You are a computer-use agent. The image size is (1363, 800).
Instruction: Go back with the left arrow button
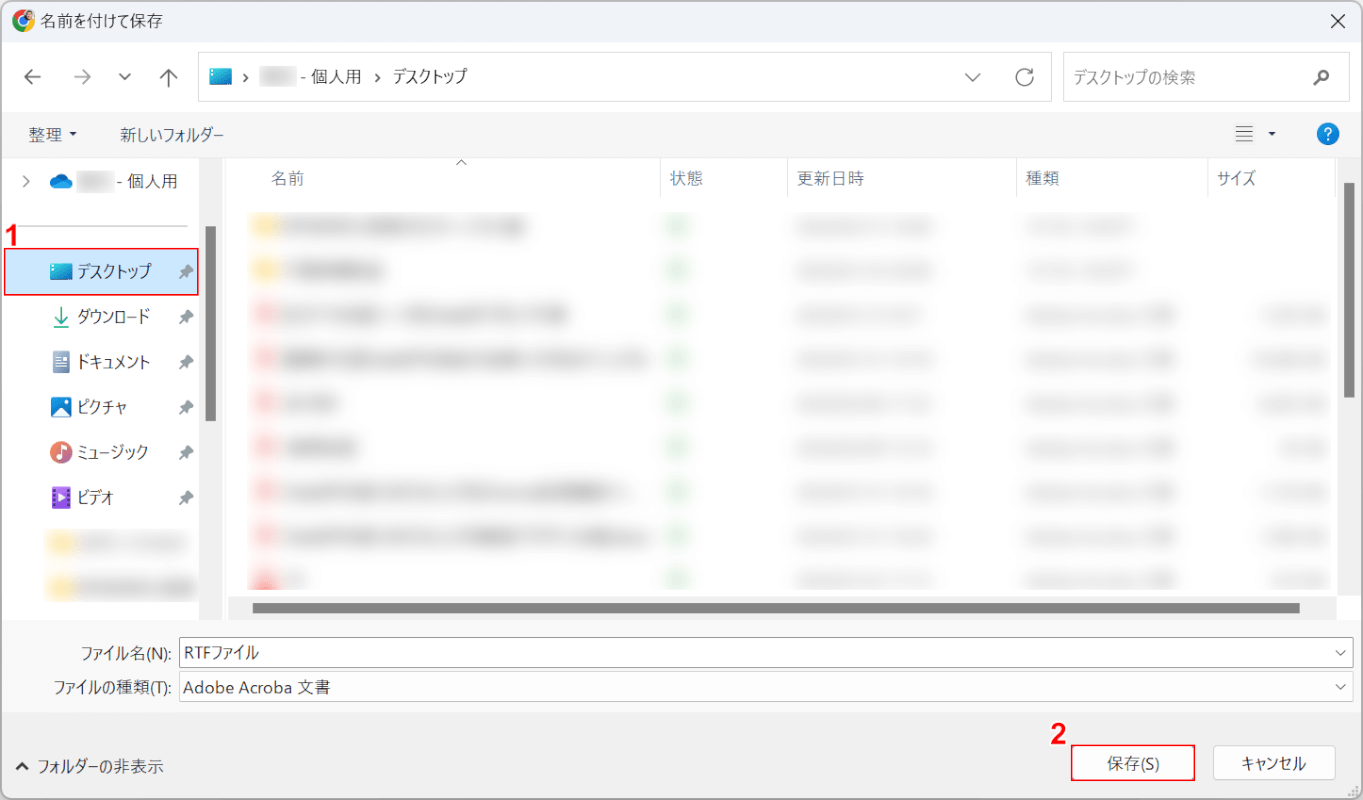point(33,77)
